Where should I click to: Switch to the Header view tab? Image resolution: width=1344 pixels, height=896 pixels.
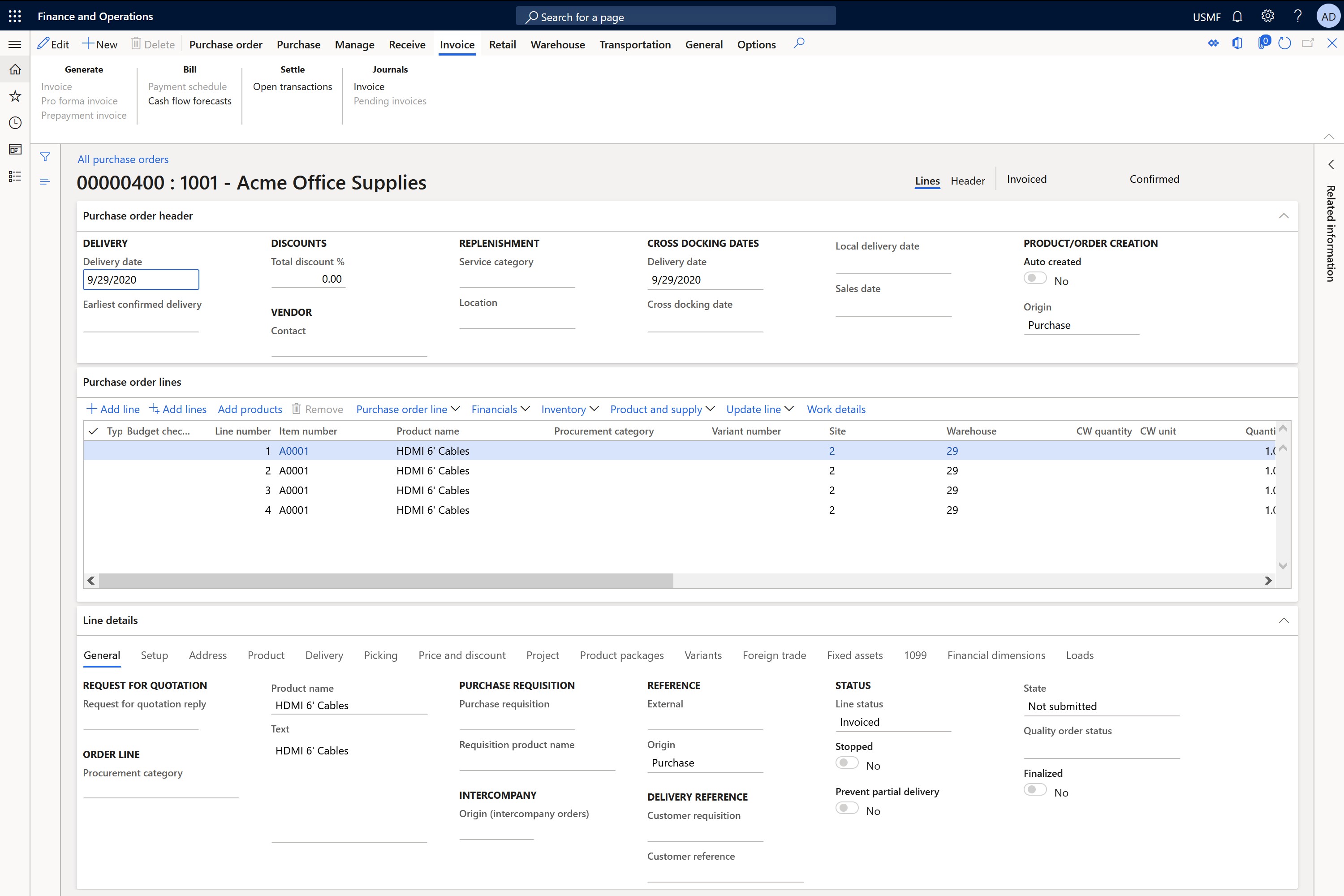968,180
